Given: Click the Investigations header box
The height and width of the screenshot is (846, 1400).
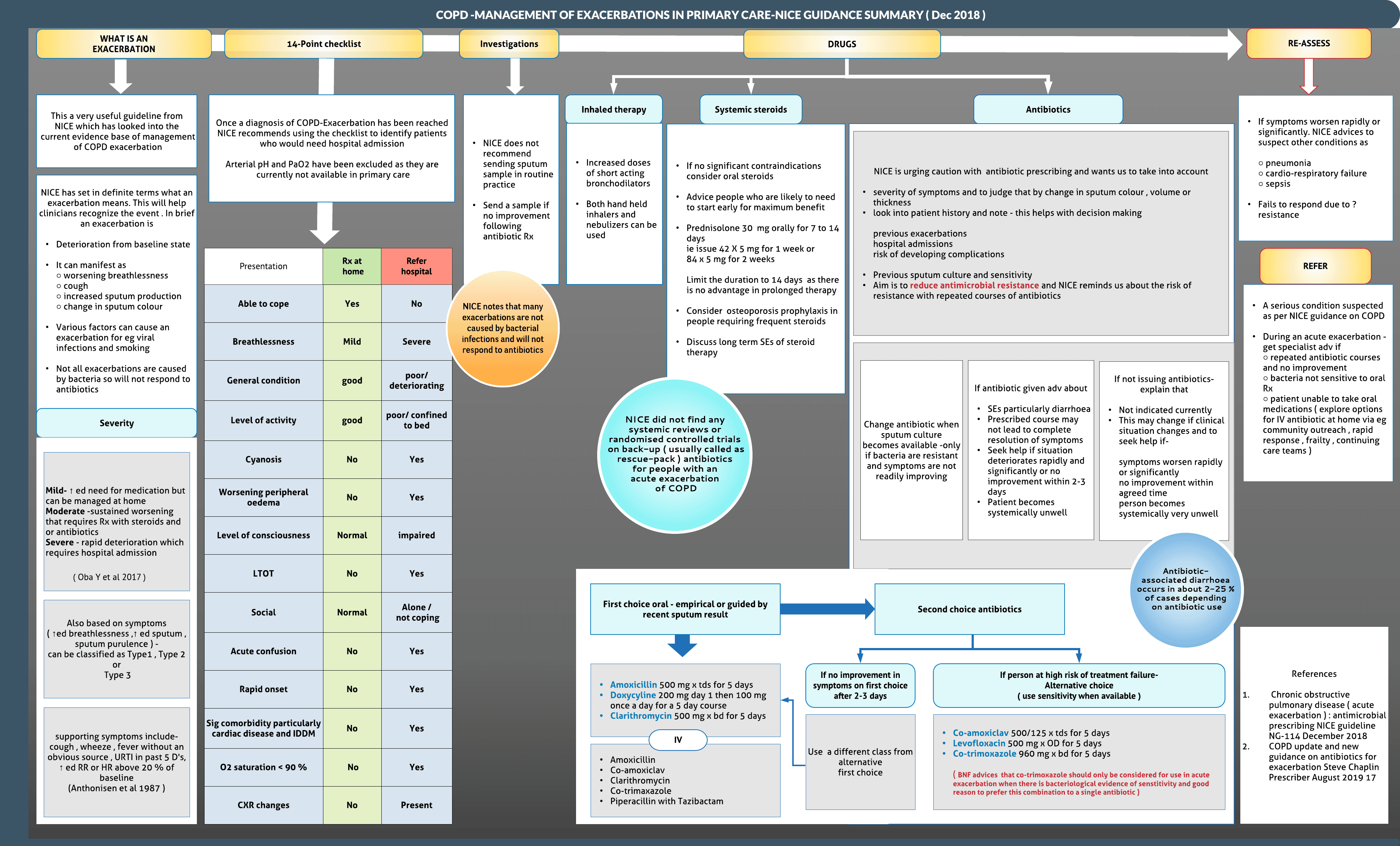Looking at the screenshot, I should pyautogui.click(x=509, y=44).
